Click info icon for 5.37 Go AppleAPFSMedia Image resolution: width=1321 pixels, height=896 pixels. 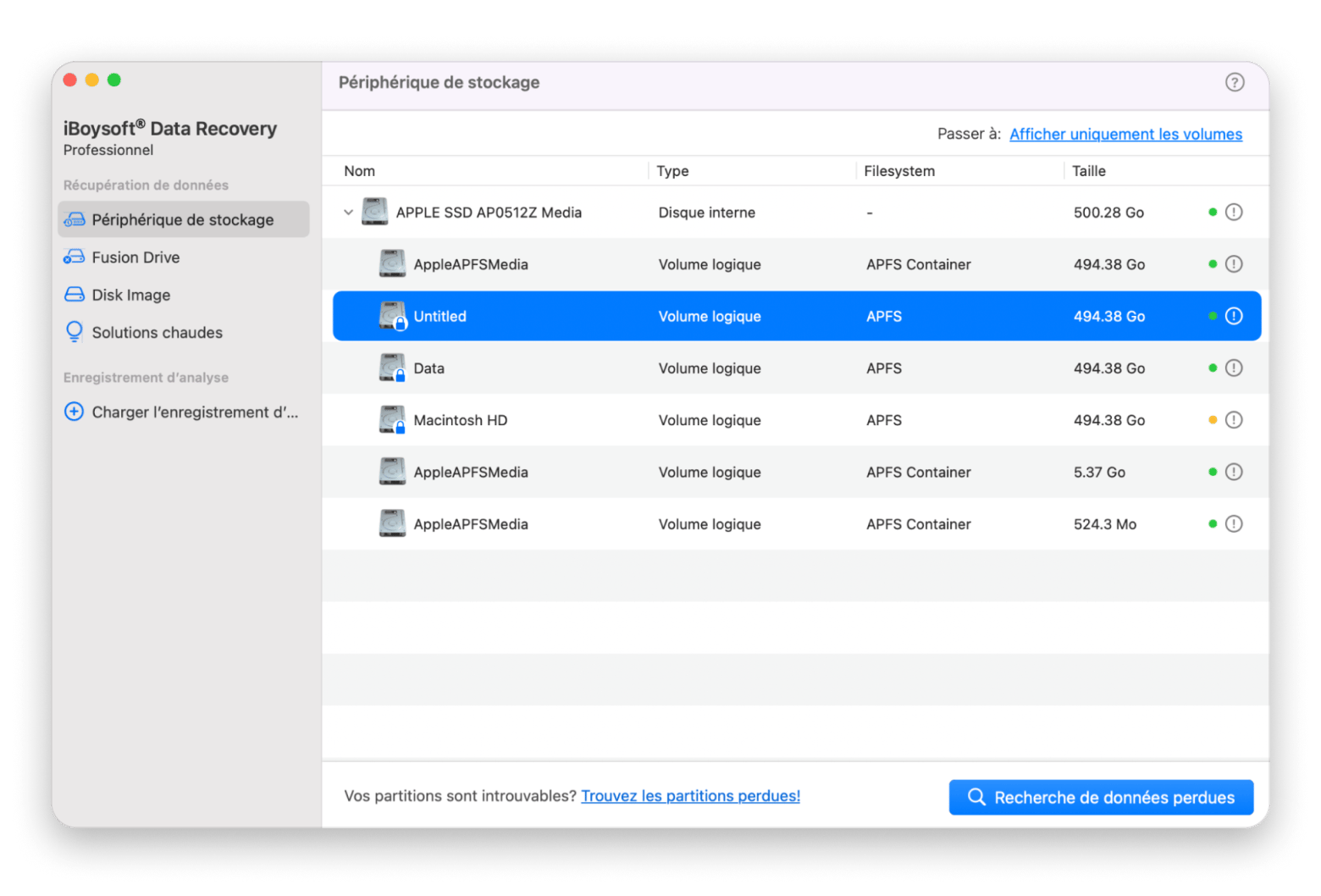point(1234,472)
